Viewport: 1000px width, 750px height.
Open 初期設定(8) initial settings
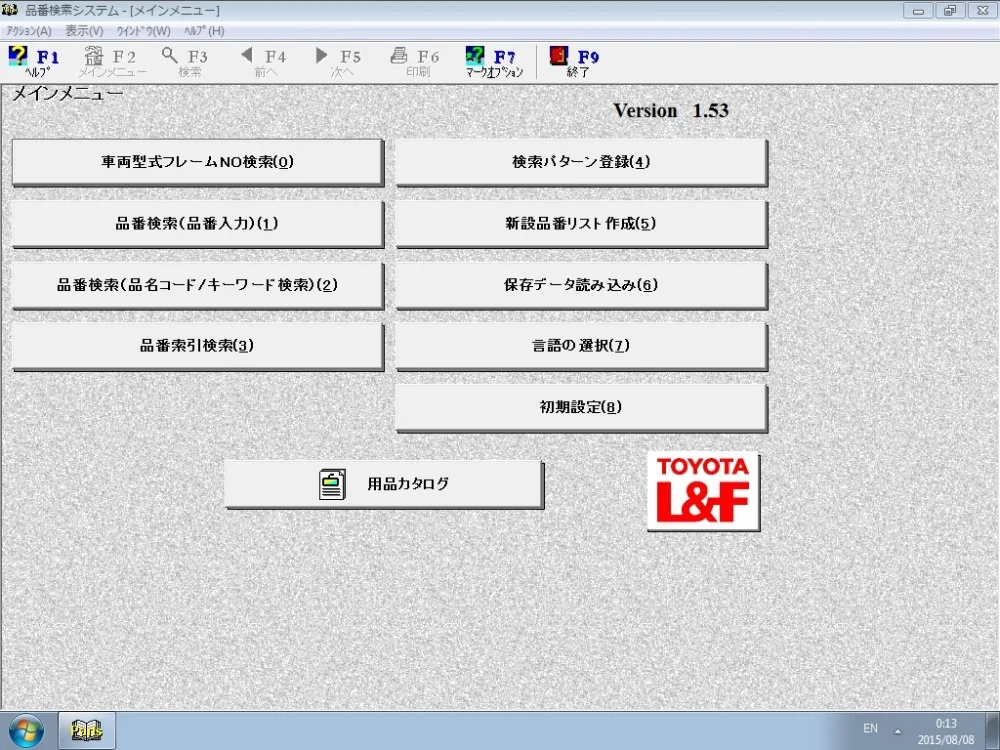581,408
